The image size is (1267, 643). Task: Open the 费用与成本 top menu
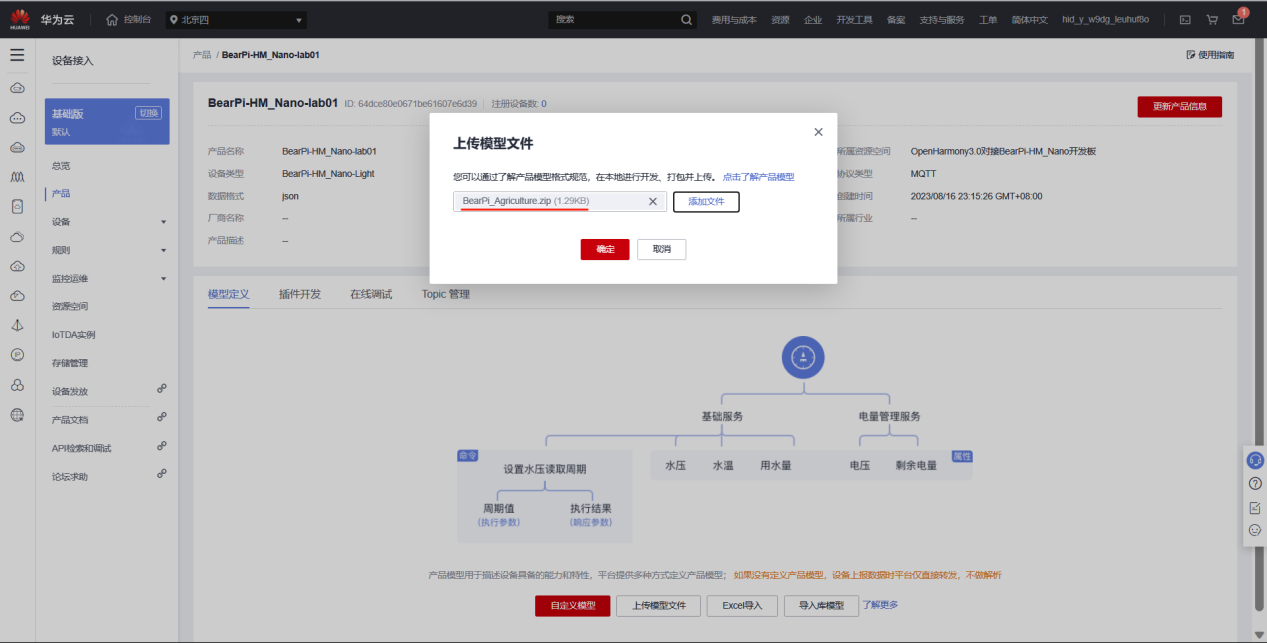point(734,19)
